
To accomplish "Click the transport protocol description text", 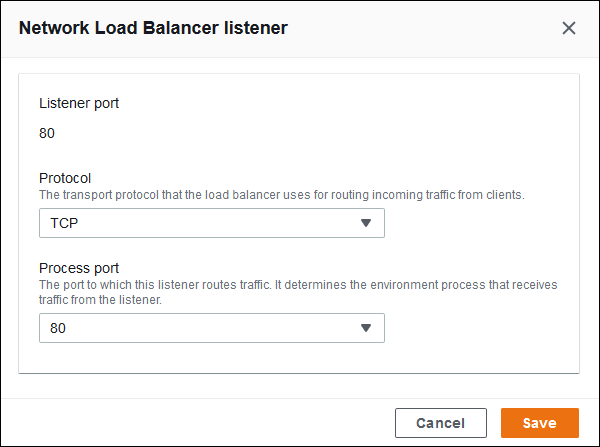I will [282, 194].
